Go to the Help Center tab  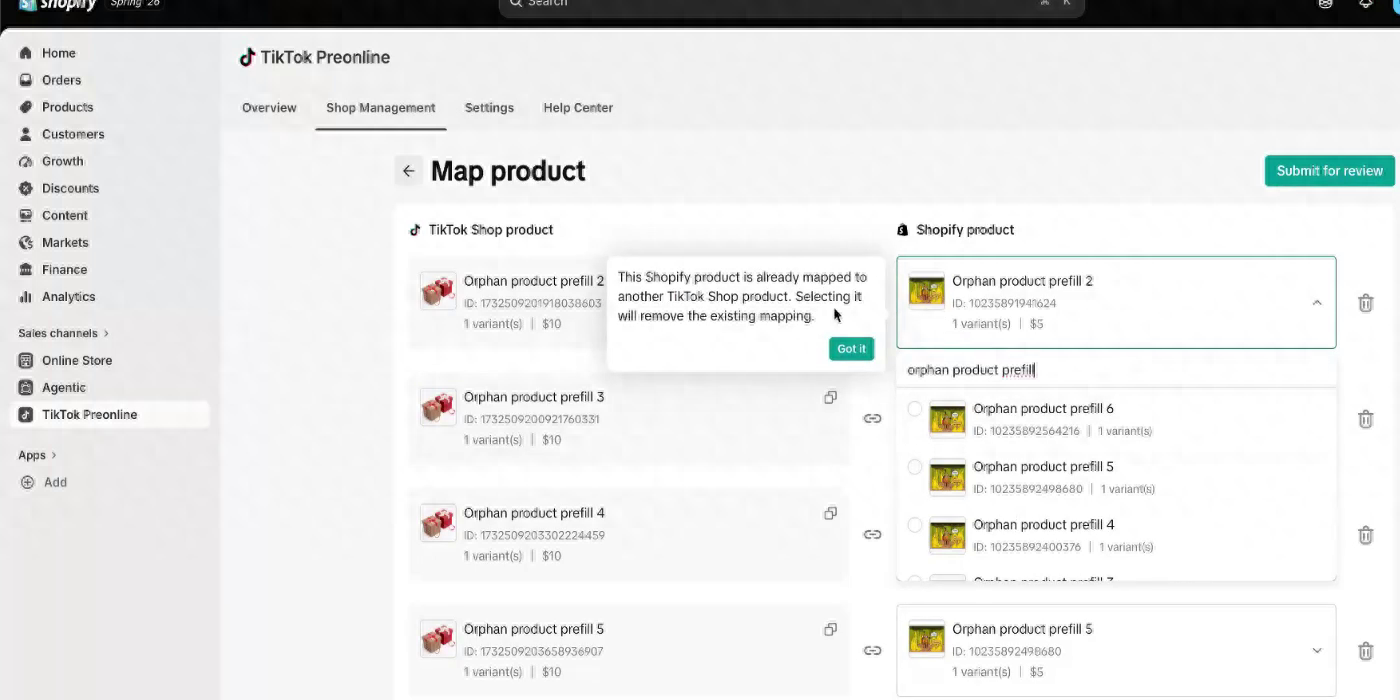[x=578, y=108]
